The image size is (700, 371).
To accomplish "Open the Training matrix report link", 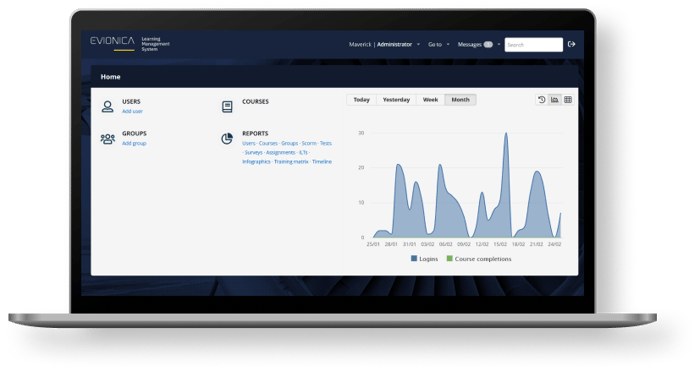I will click(x=291, y=162).
